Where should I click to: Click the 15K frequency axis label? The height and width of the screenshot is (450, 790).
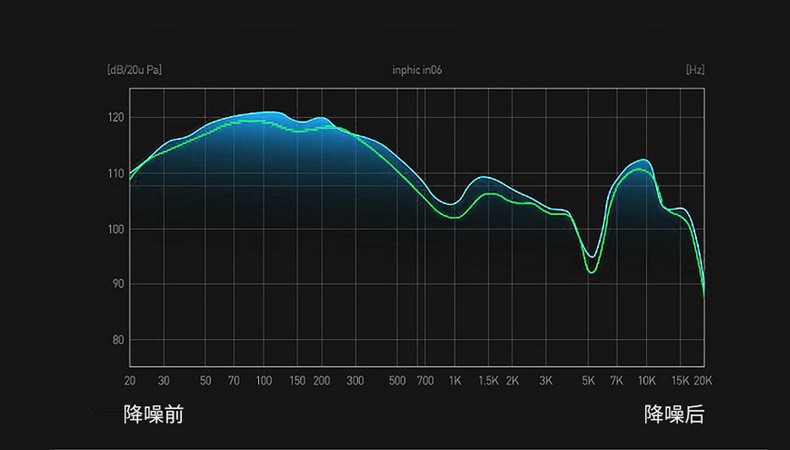coord(680,381)
